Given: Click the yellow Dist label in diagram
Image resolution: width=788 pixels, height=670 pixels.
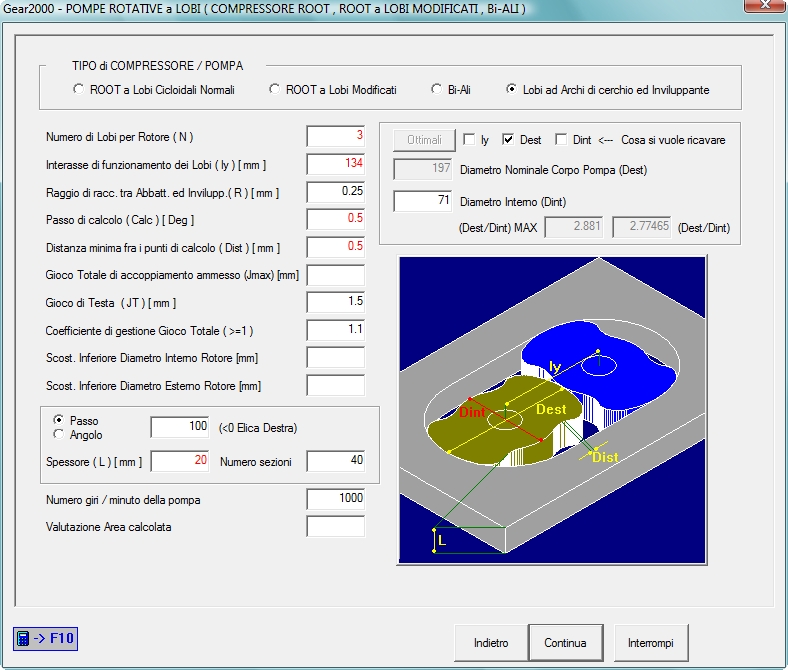Looking at the screenshot, I should tap(605, 457).
